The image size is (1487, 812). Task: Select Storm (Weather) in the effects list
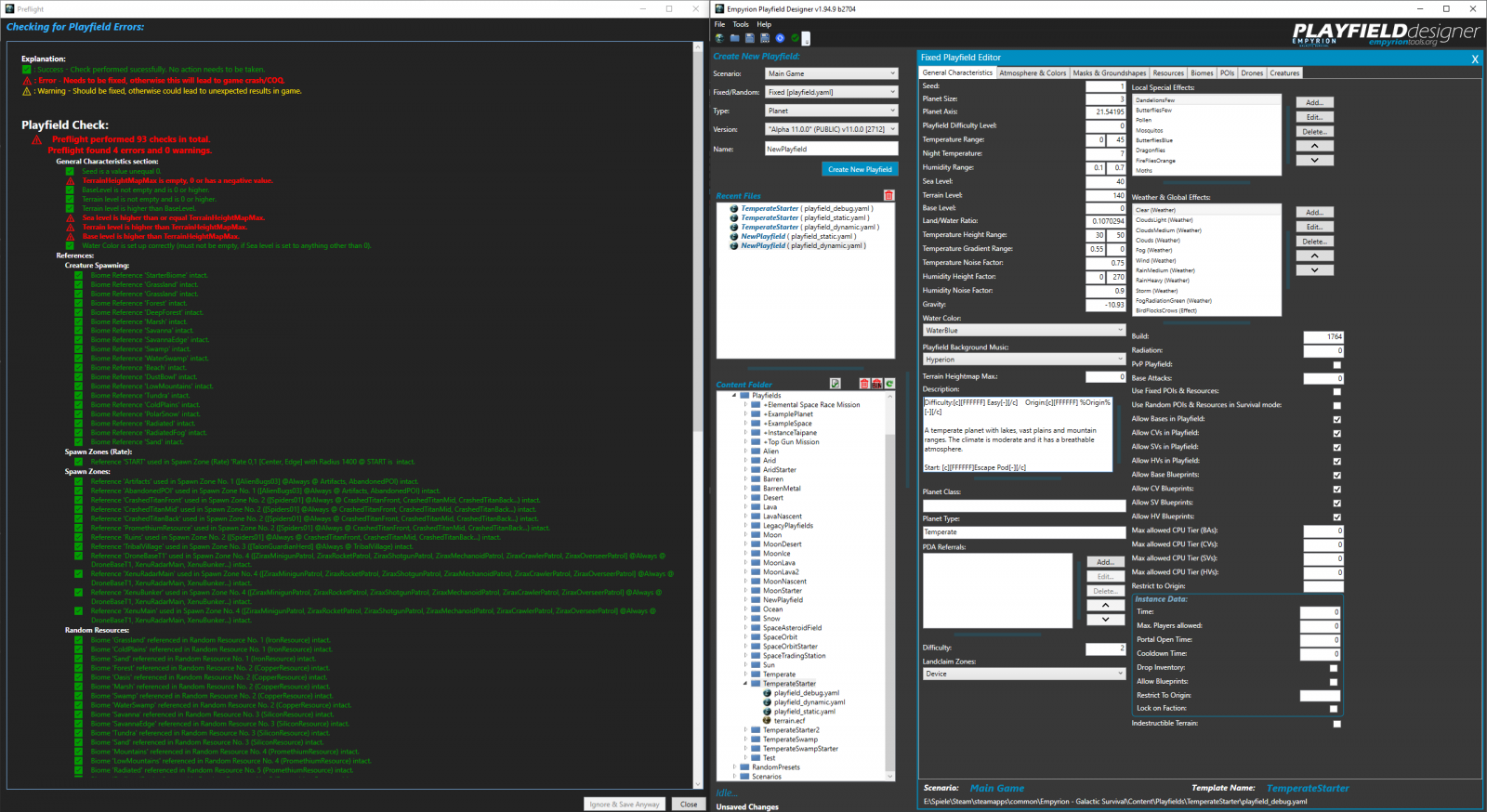click(x=1156, y=291)
